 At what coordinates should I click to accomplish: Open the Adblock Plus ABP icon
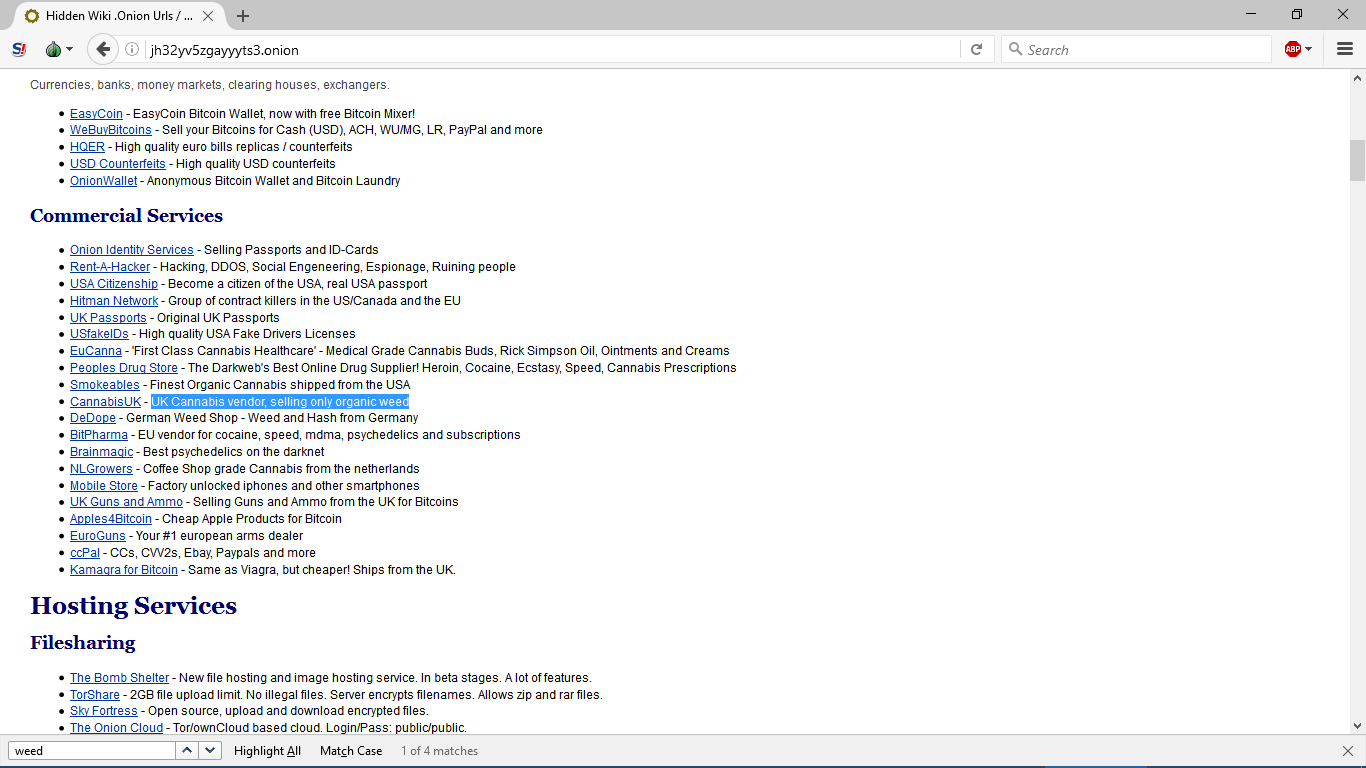coord(1293,49)
